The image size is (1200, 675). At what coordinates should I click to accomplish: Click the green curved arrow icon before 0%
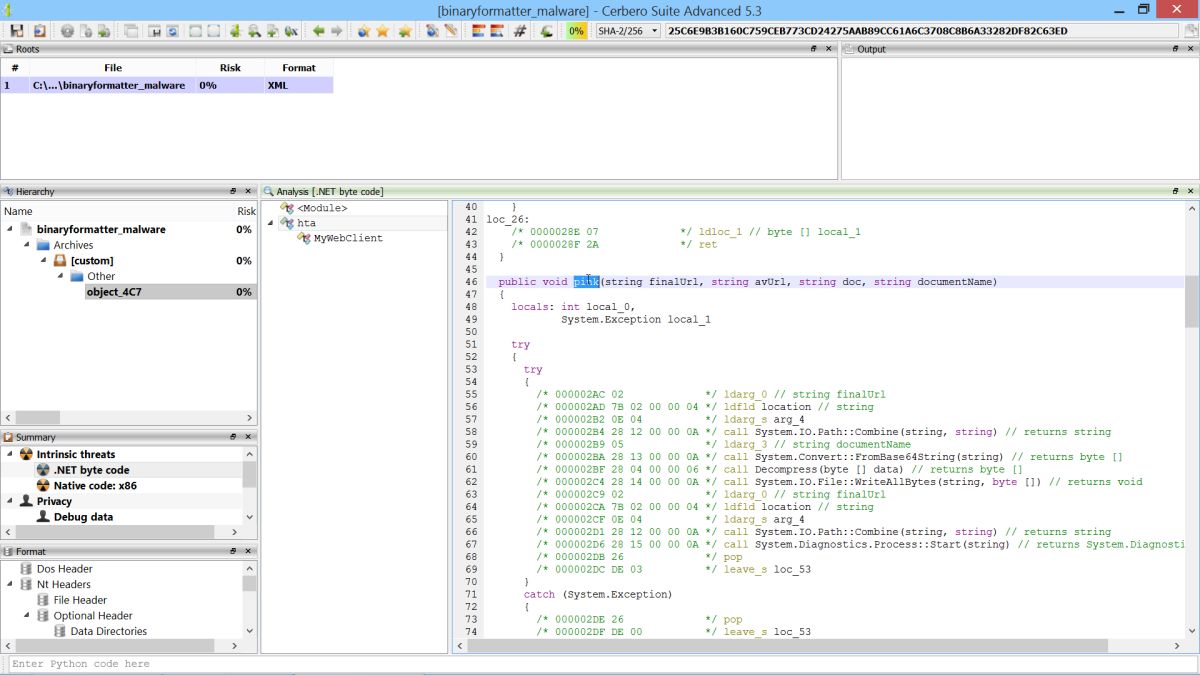coord(547,31)
